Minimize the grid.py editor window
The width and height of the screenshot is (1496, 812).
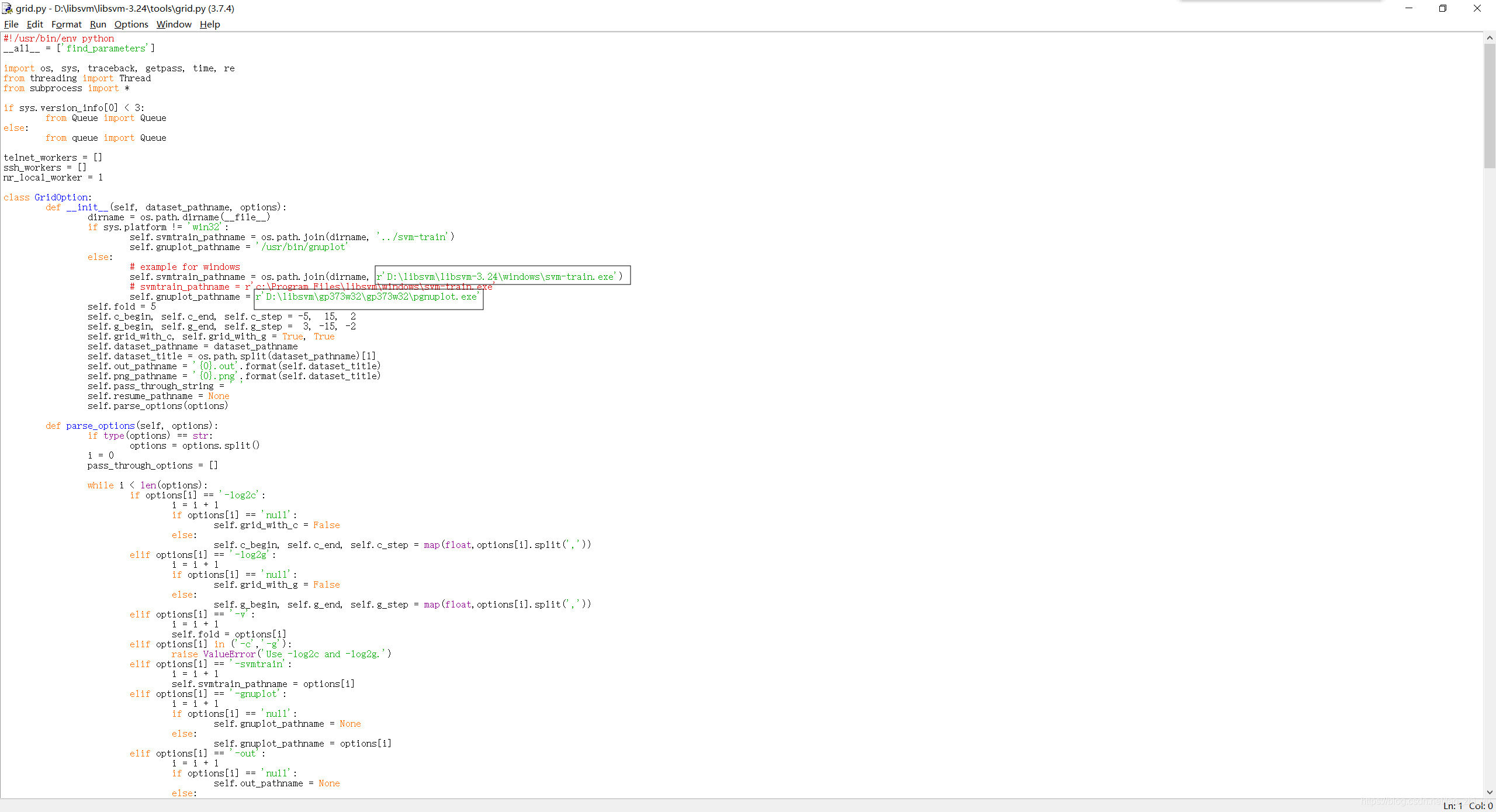click(x=1409, y=8)
